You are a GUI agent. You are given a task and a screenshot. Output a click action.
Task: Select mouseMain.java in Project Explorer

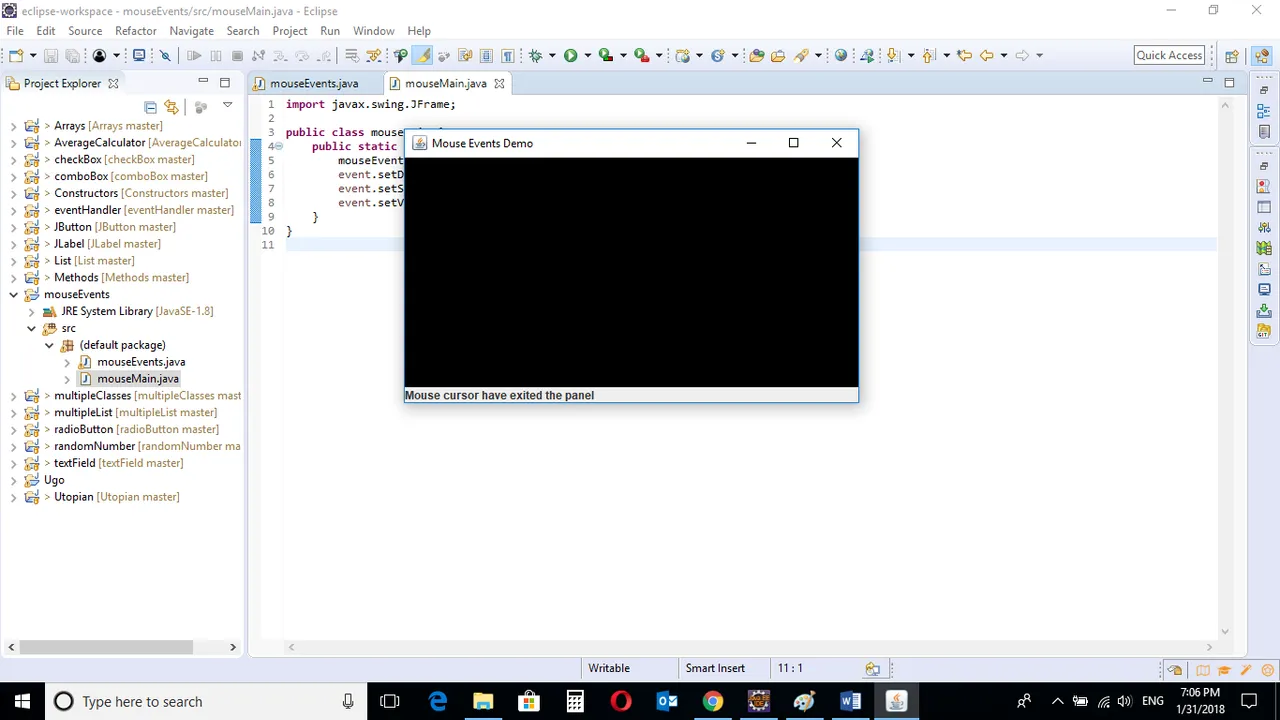138,379
